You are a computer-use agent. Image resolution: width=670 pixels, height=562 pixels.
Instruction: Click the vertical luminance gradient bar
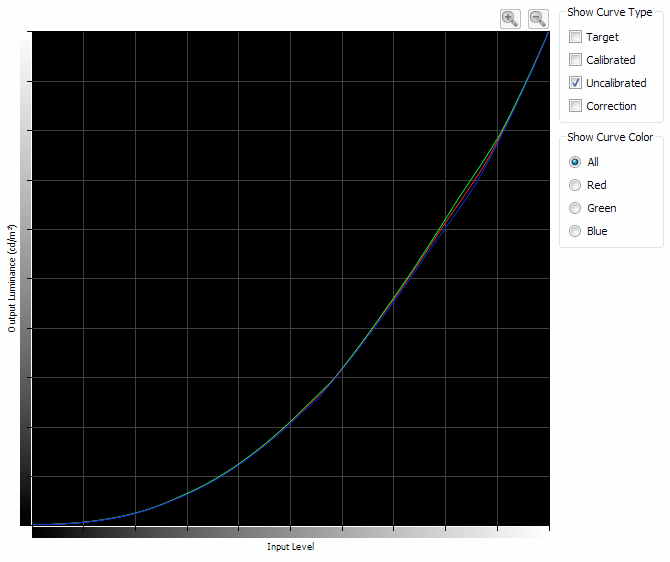[26, 278]
